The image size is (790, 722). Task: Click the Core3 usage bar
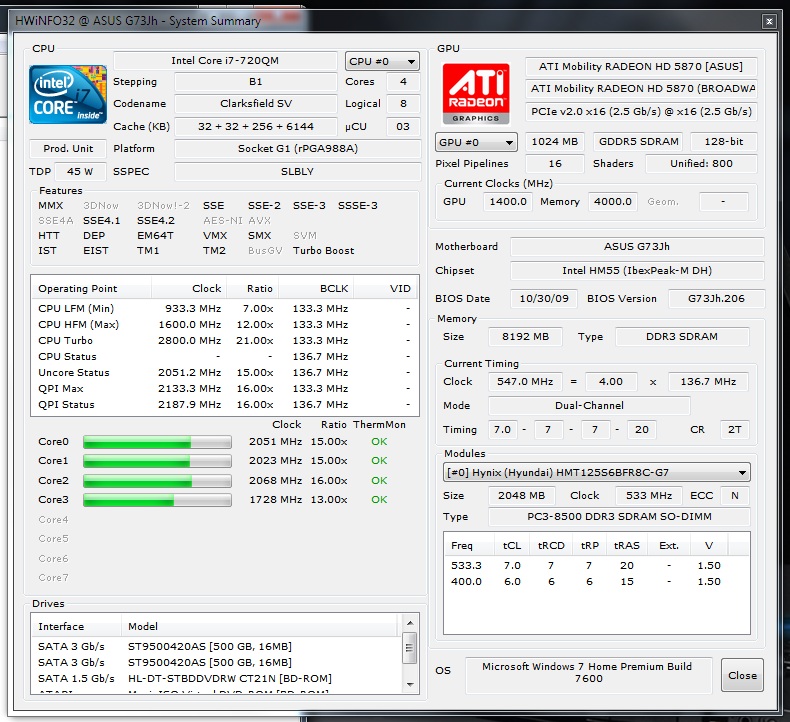coord(156,499)
